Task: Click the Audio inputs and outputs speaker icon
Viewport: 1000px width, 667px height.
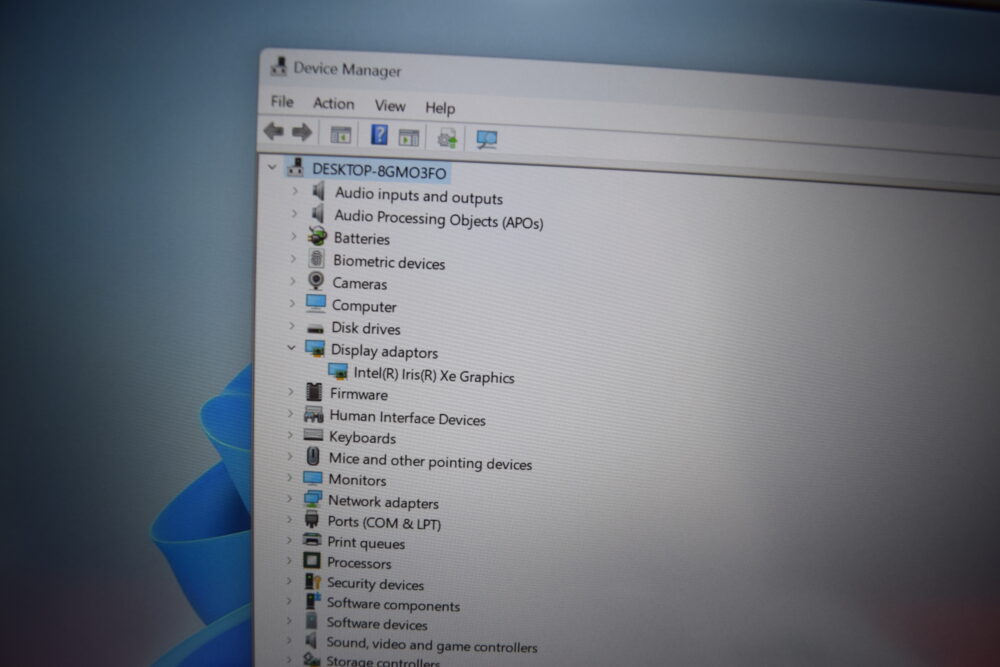Action: (x=319, y=191)
